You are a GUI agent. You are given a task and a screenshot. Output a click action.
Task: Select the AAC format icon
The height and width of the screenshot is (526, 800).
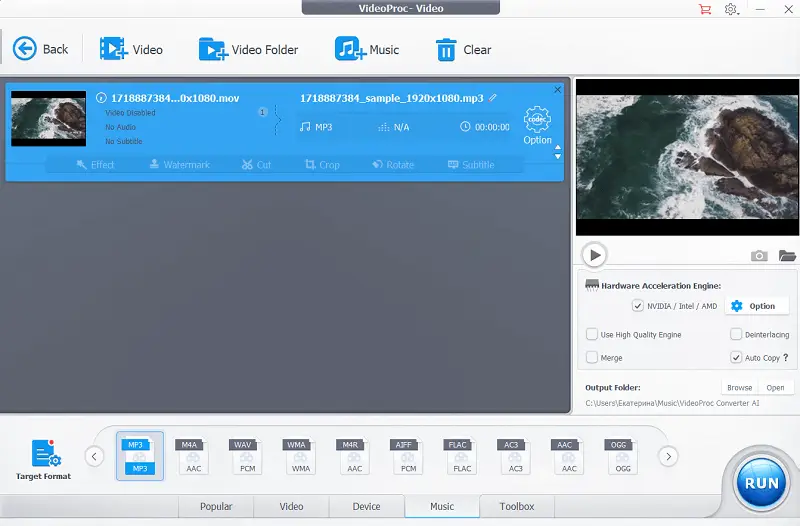coord(569,456)
